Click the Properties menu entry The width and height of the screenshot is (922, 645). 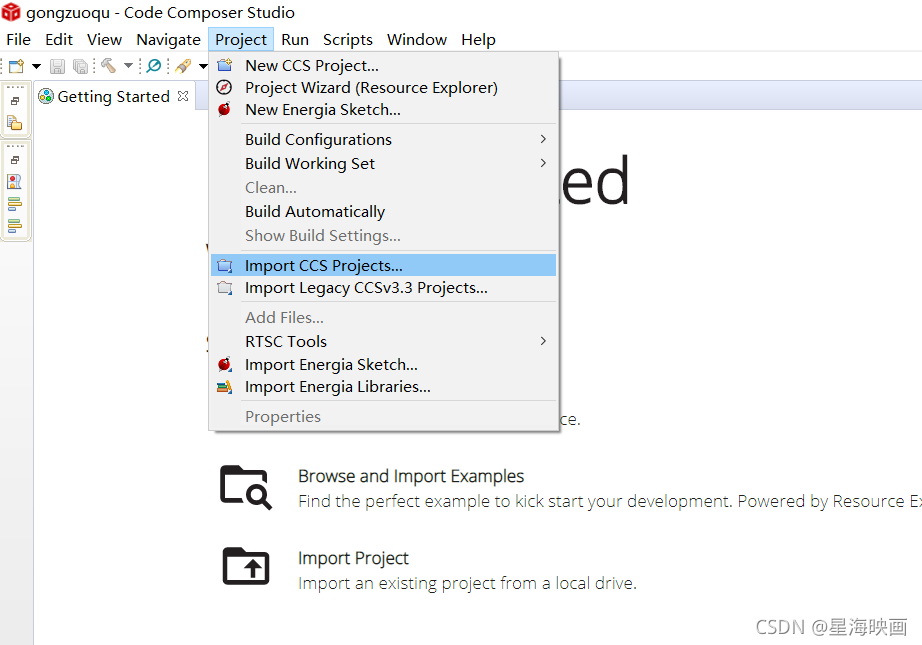(383, 416)
